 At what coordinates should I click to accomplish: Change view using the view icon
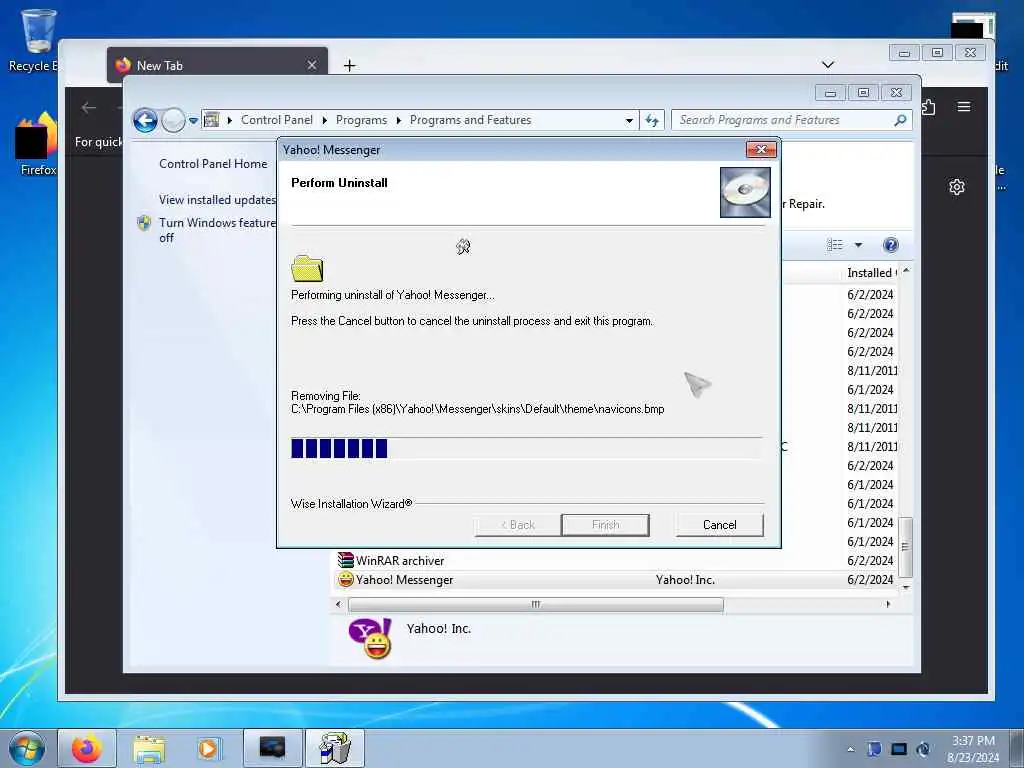(x=835, y=245)
